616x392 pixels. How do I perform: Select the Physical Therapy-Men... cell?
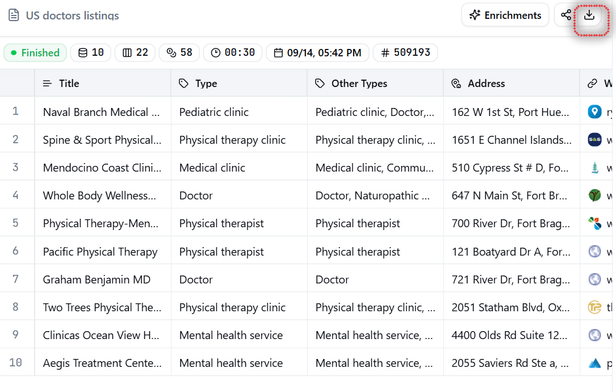pos(103,223)
